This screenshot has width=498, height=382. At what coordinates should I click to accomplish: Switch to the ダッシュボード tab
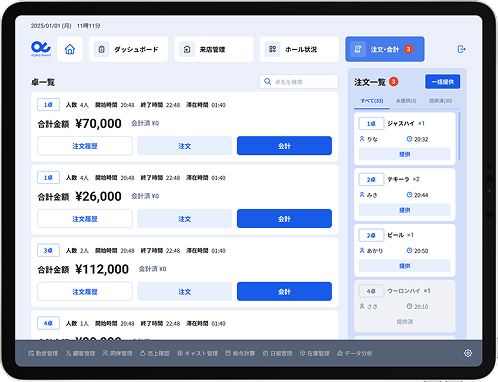point(128,49)
